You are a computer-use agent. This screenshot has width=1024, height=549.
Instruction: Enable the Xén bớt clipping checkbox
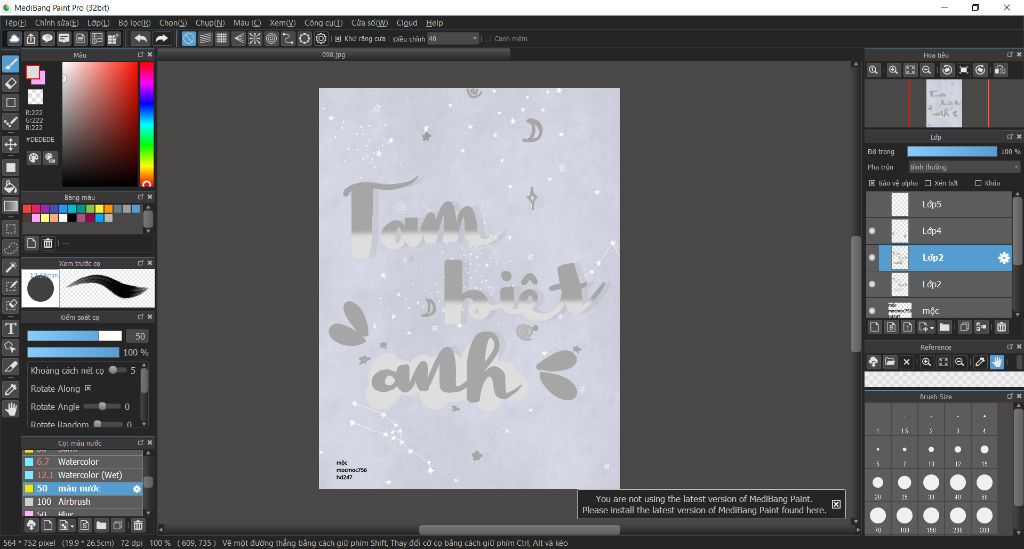[928, 183]
